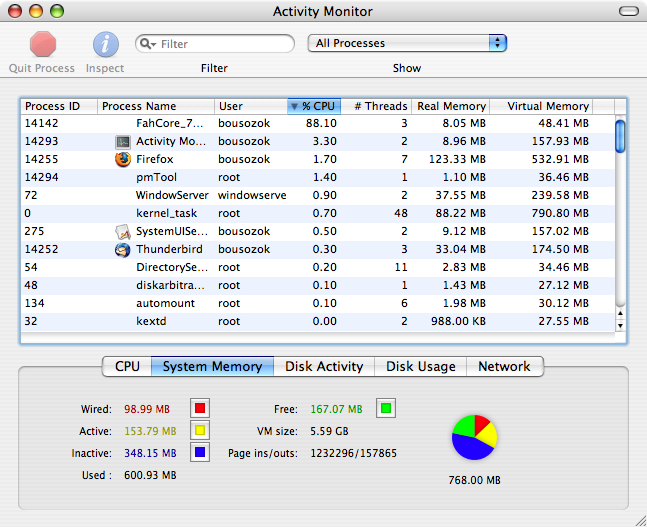
Task: Click the 48 threads value
Action: point(401,213)
